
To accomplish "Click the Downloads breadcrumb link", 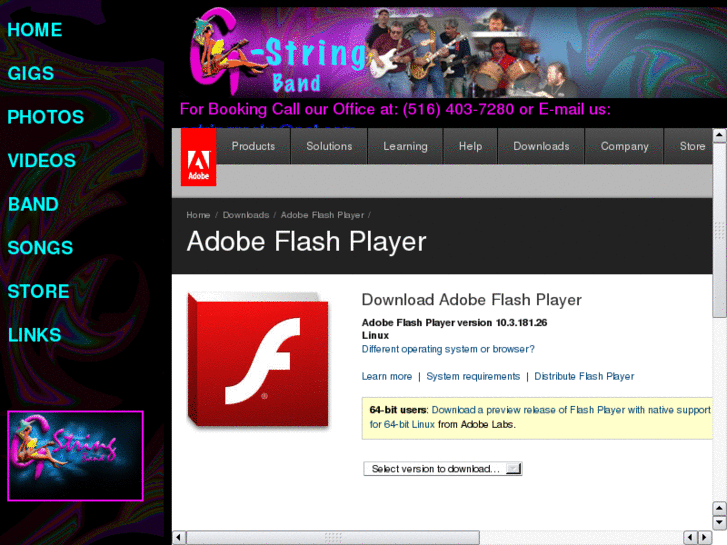I will pos(246,215).
